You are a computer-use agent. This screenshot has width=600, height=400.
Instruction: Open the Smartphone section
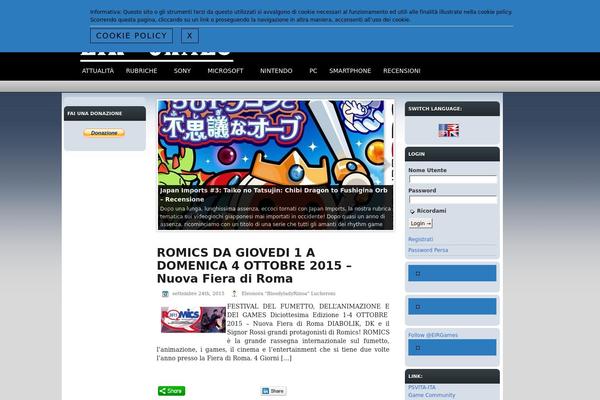click(x=350, y=71)
